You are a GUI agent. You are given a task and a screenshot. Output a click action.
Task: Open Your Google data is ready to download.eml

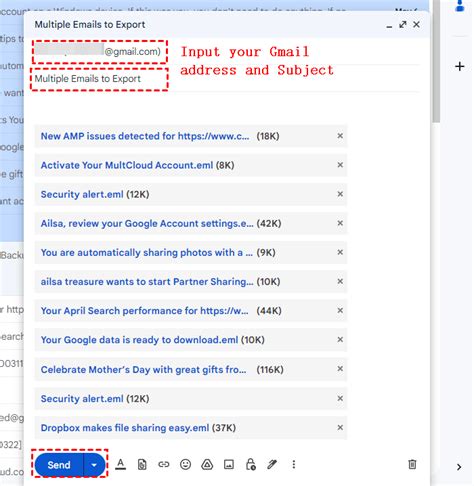pyautogui.click(x=139, y=340)
